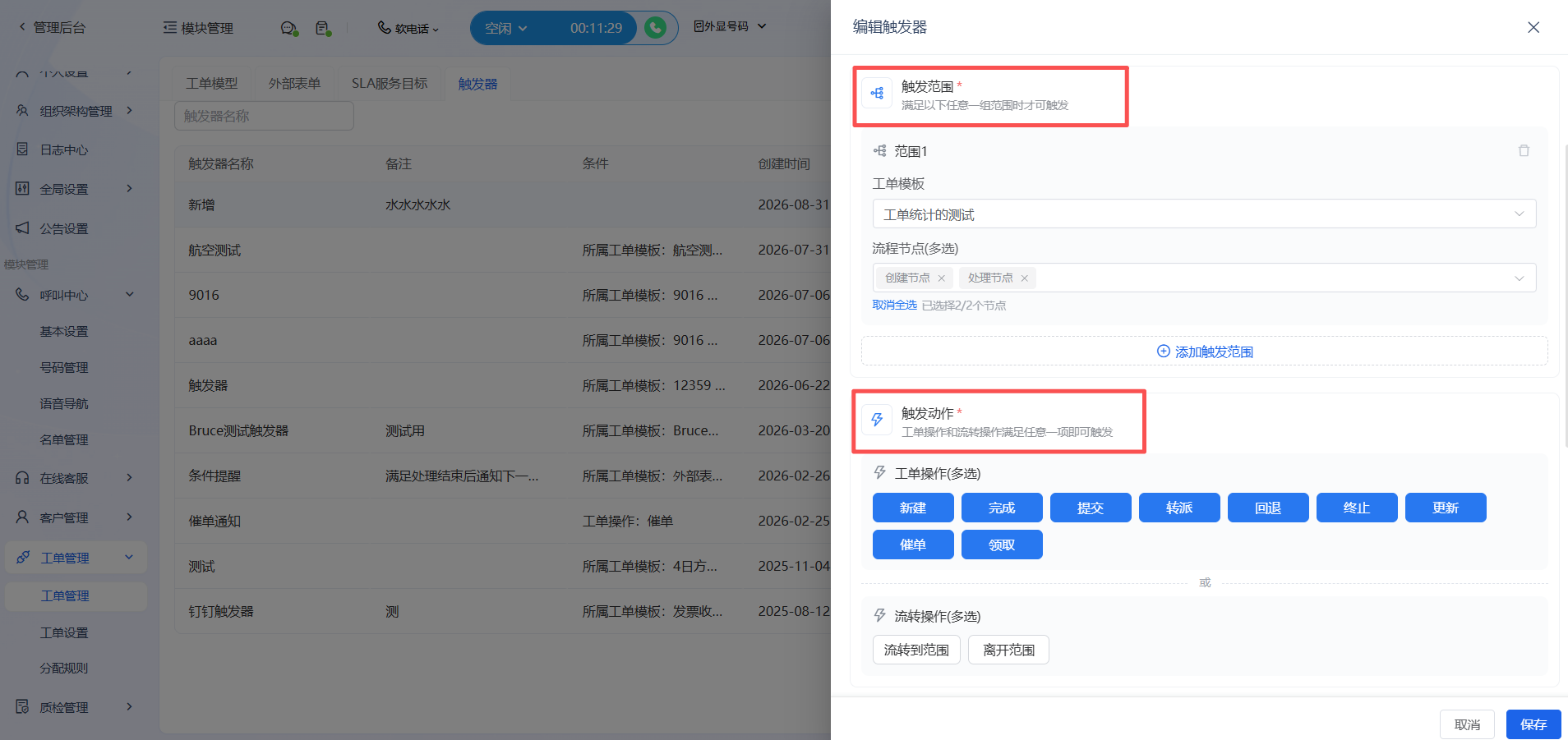Close the 编辑触发器 panel
Viewport: 1568px width, 740px height.
pyautogui.click(x=1533, y=27)
